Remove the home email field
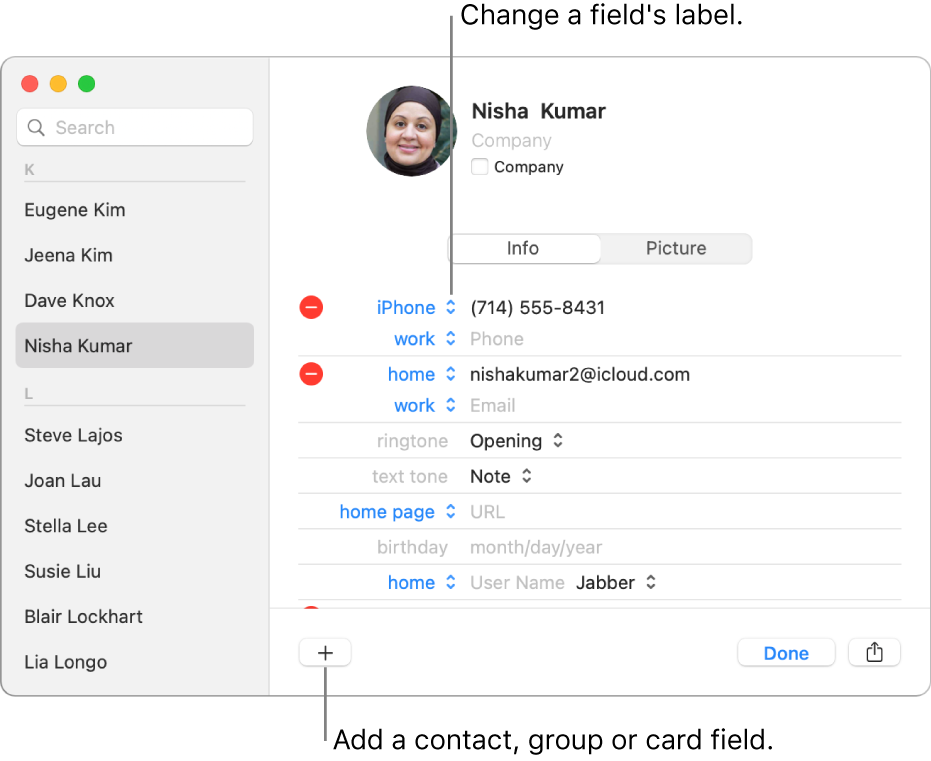This screenshot has height=761, width=931. pos(311,374)
